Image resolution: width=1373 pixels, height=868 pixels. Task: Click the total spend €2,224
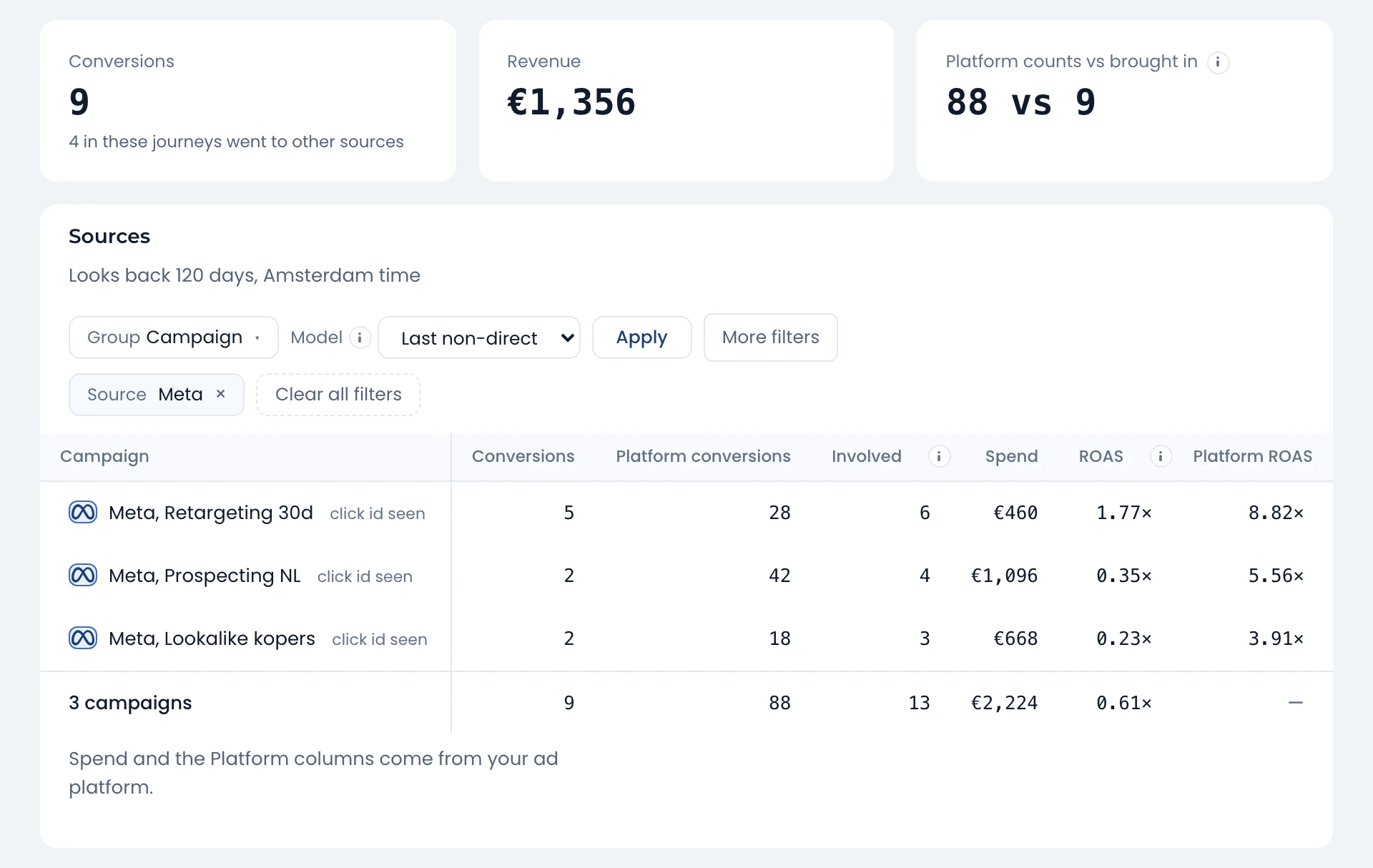[1004, 703]
